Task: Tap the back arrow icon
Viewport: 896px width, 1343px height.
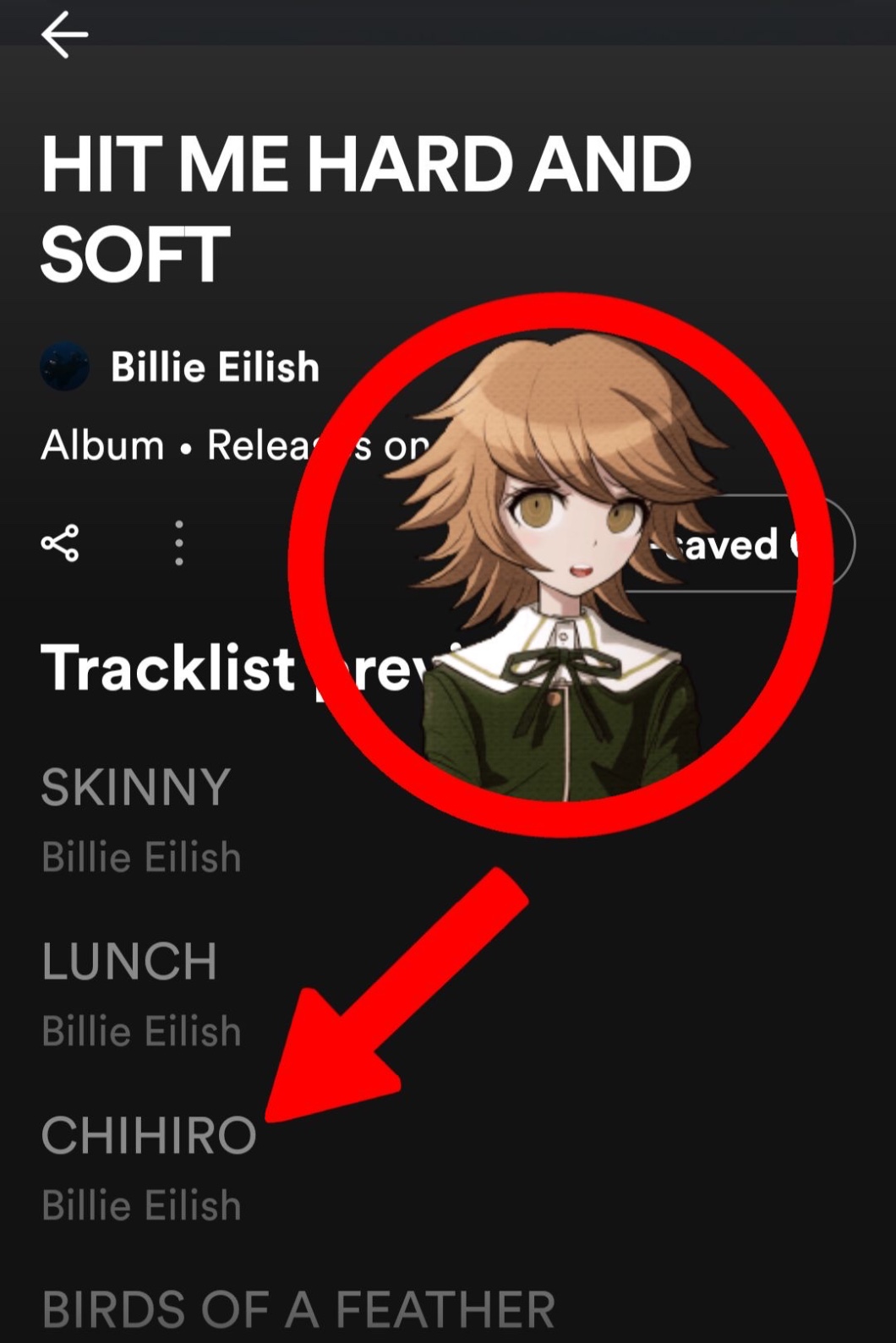Action: click(64, 35)
